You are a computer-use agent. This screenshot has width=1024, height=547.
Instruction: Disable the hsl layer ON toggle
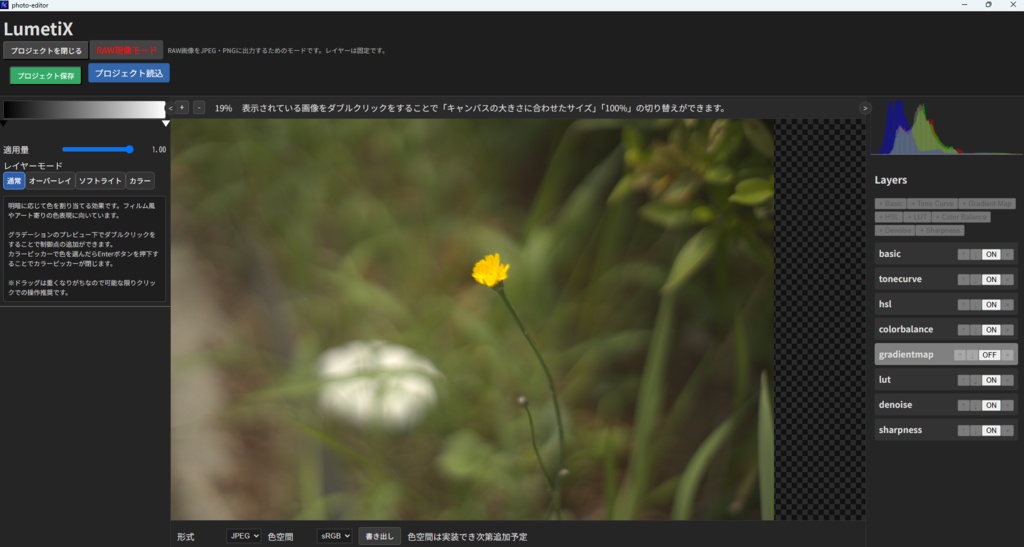(x=991, y=305)
